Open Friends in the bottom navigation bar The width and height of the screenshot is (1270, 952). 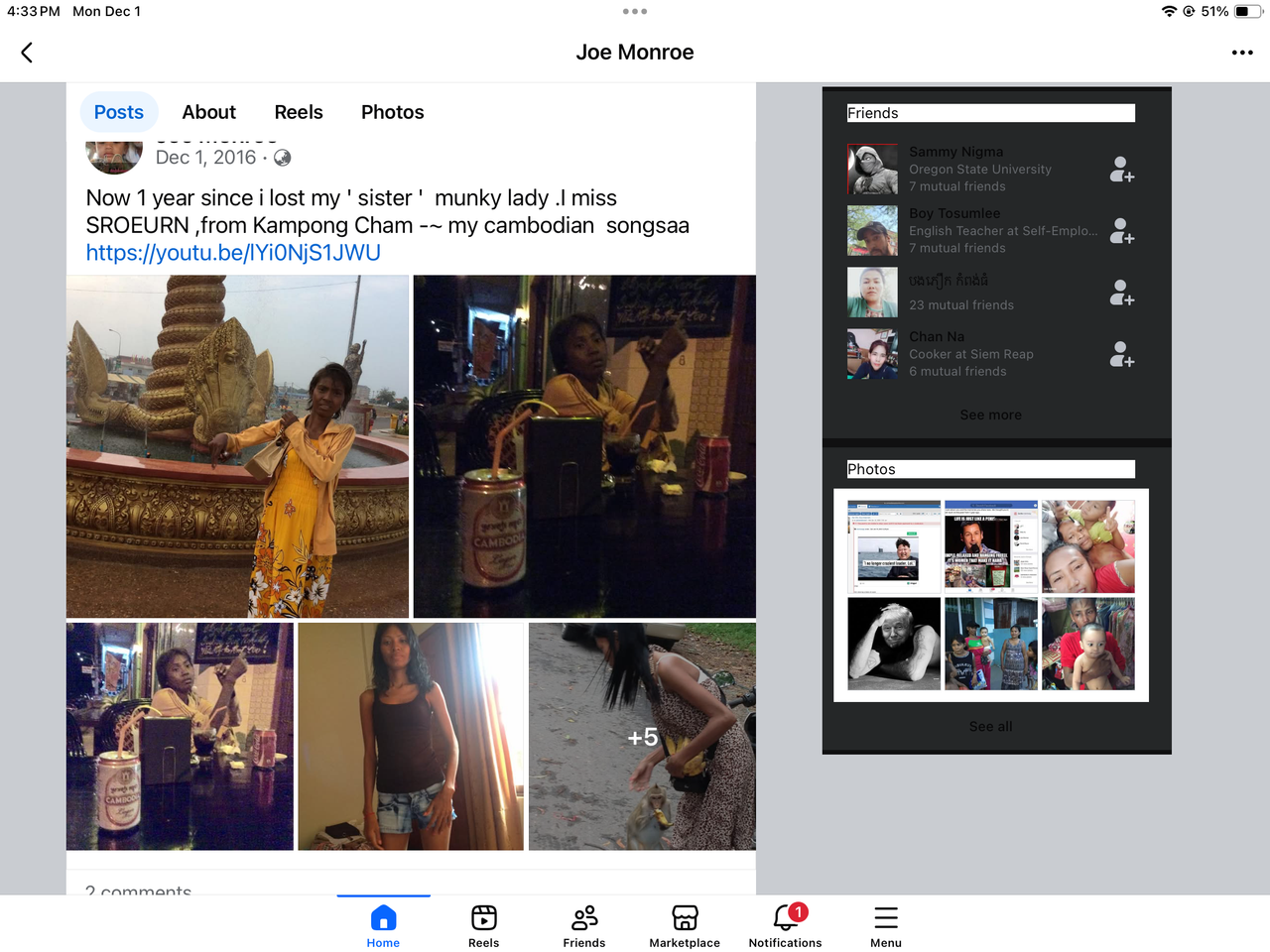click(584, 926)
